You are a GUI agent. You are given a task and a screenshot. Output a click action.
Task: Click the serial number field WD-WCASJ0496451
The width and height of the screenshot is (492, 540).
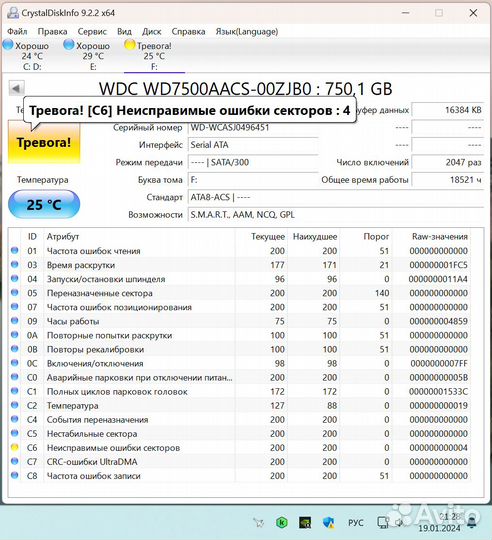coord(252,128)
